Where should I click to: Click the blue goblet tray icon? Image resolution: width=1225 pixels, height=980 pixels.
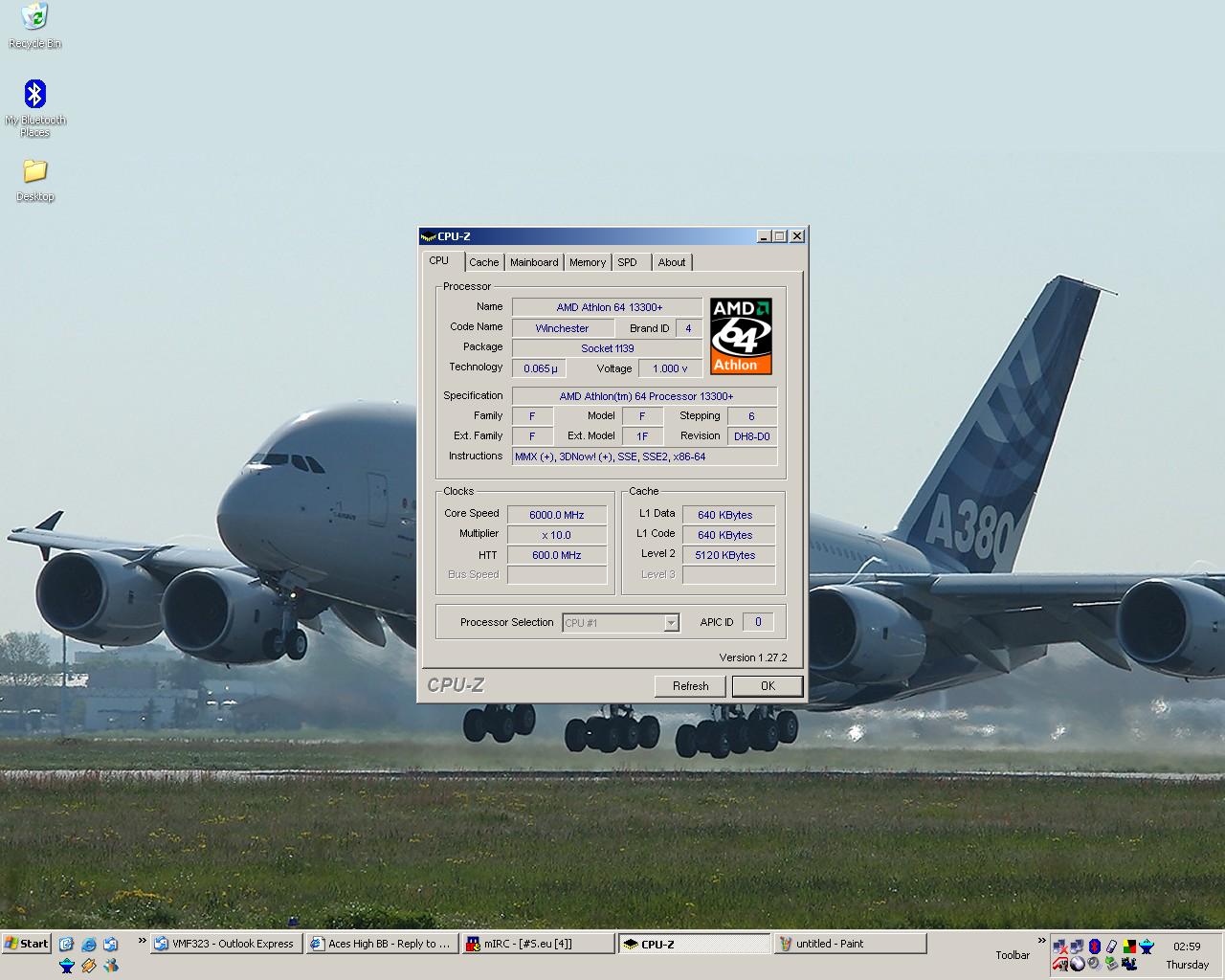pos(1147,947)
